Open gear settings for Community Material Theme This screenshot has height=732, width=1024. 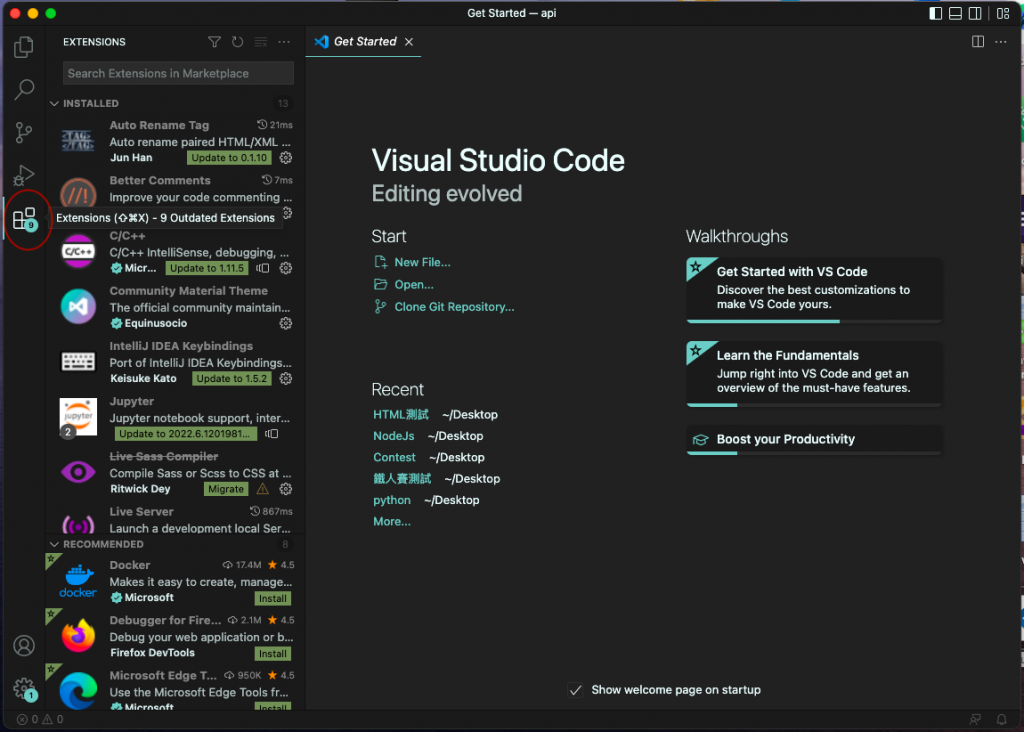point(285,323)
